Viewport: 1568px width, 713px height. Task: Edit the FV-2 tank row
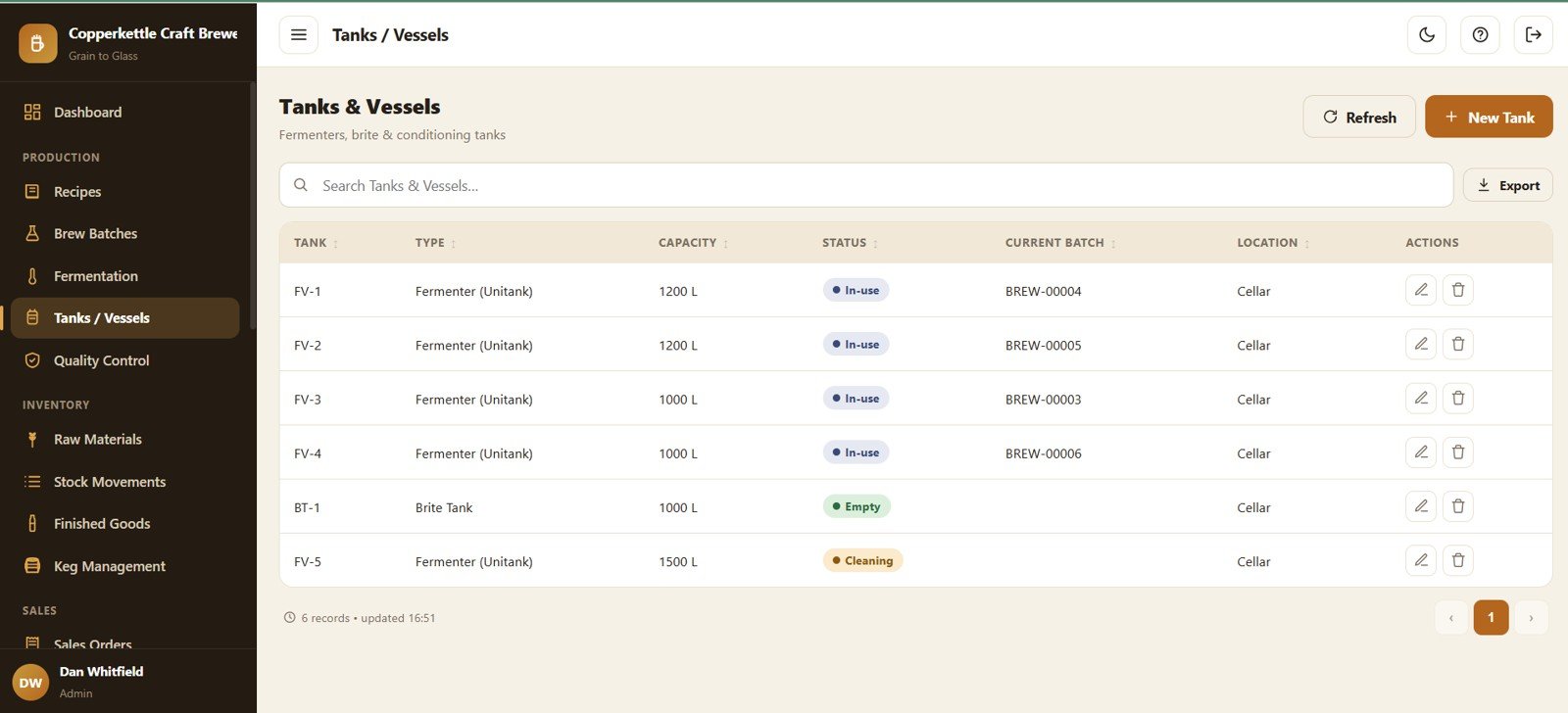click(x=1421, y=344)
